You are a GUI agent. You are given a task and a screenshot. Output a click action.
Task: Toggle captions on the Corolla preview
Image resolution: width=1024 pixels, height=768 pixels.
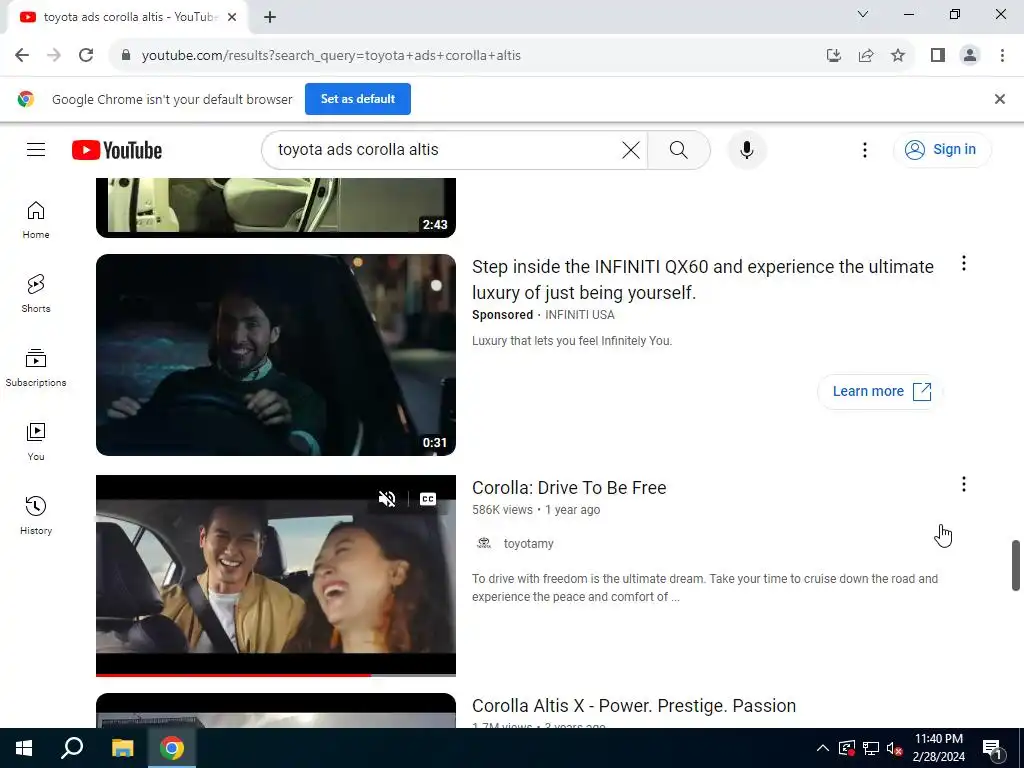[x=428, y=499]
